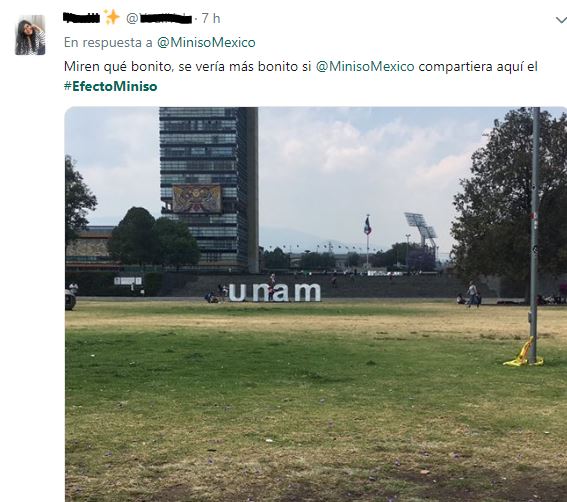The width and height of the screenshot is (567, 502).
Task: Click tweet text 'compartiera aquí el'
Action: [478, 67]
